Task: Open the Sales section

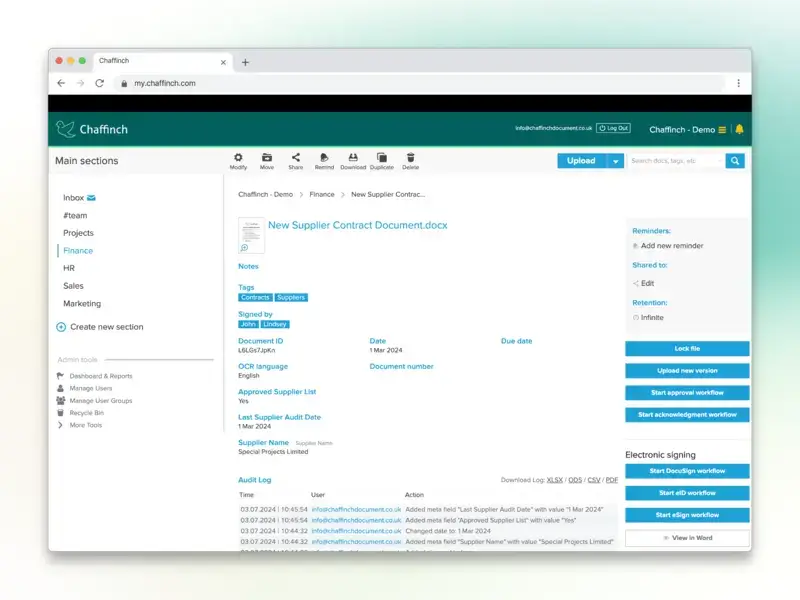Action: point(73,286)
